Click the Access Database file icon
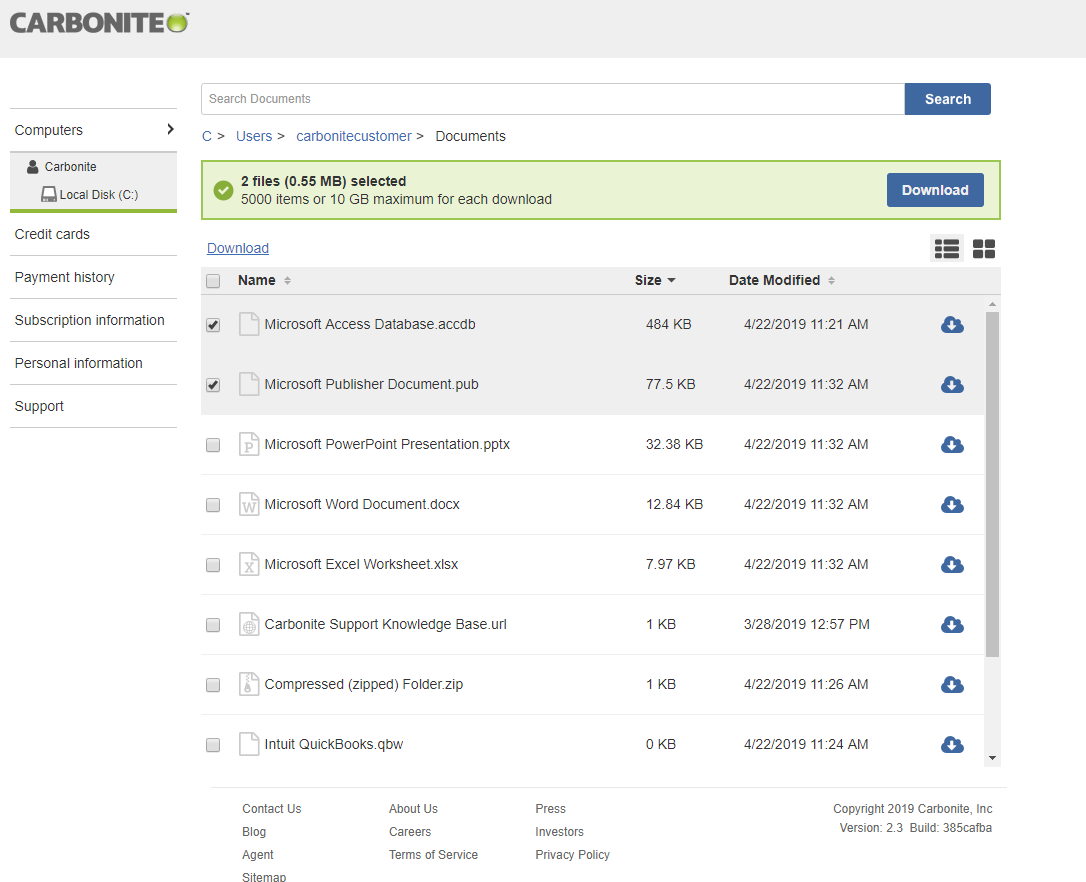This screenshot has width=1086, height=882. 249,324
